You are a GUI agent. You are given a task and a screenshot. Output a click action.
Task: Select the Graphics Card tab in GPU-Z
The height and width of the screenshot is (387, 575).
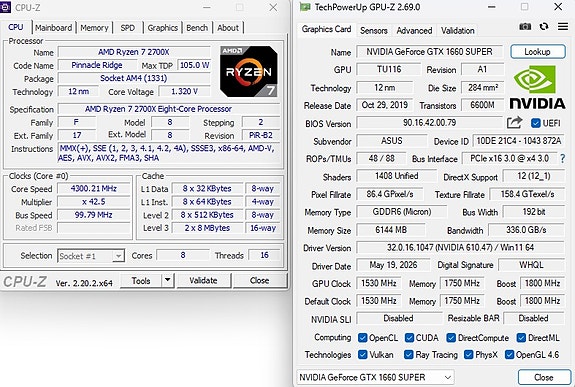tap(326, 29)
